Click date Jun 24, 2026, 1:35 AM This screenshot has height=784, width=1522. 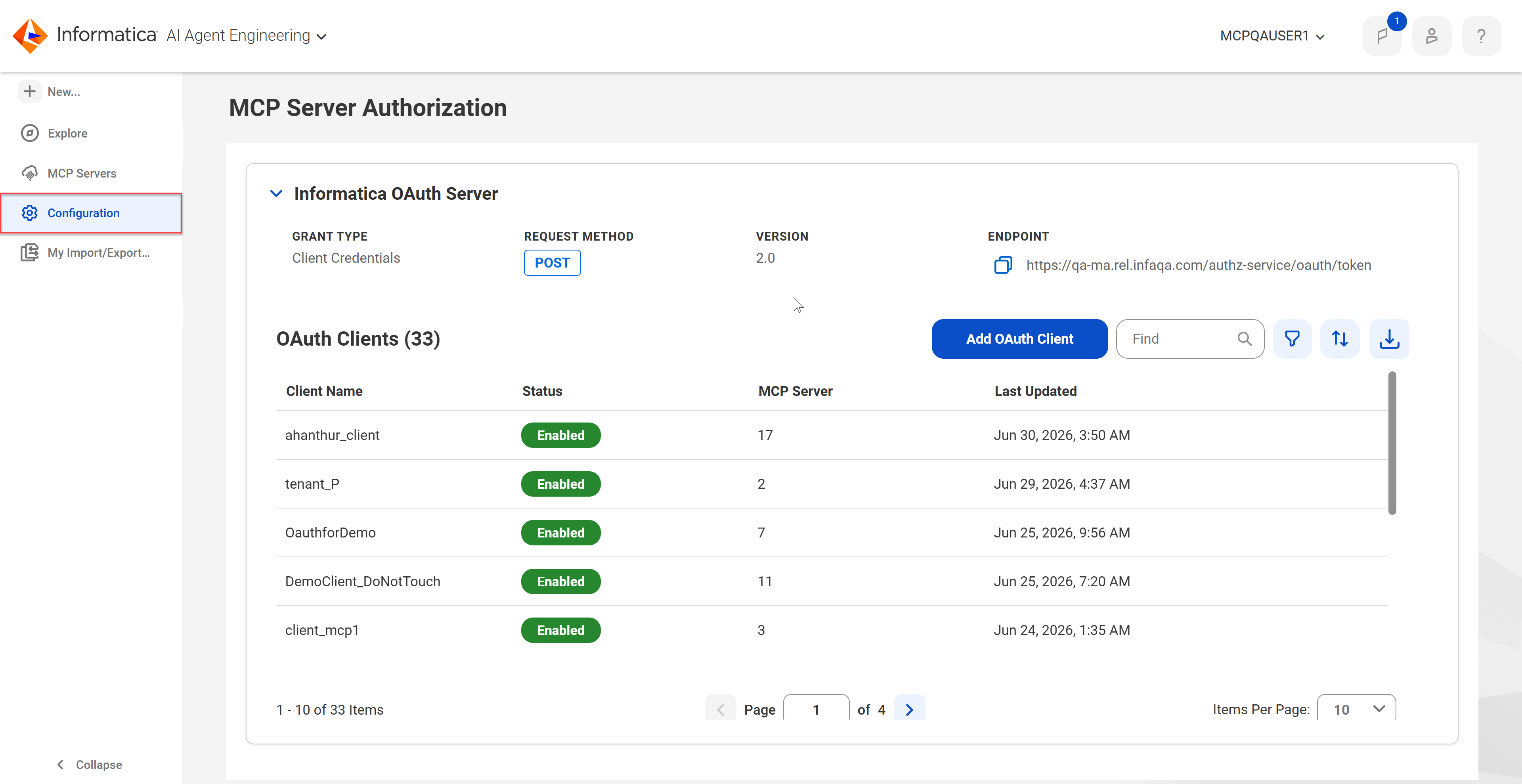tap(1062, 630)
